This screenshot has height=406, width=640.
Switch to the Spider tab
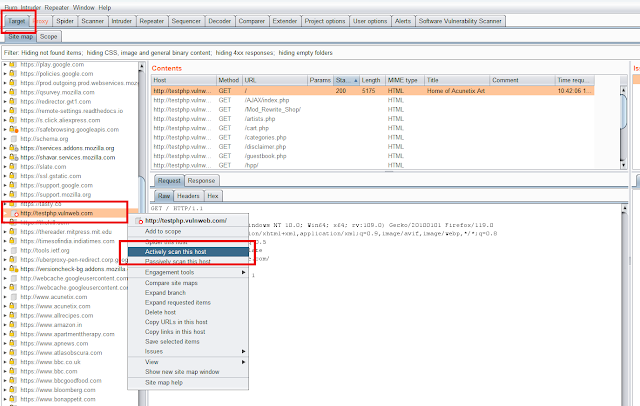[65, 21]
